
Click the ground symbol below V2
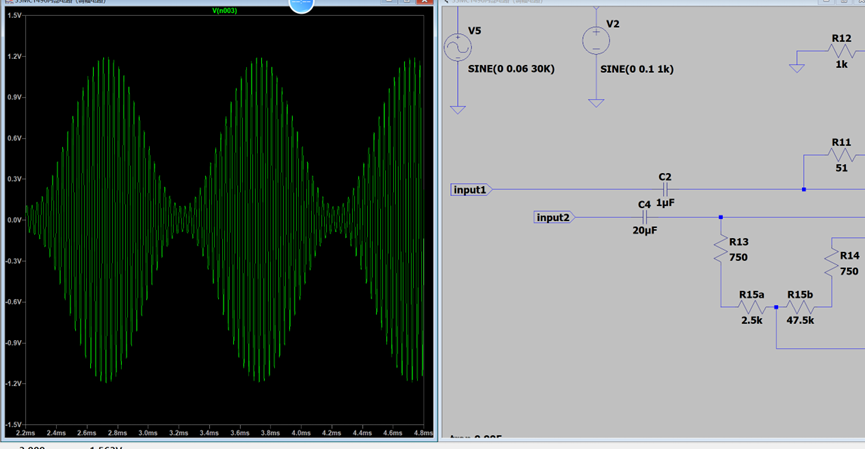596,103
